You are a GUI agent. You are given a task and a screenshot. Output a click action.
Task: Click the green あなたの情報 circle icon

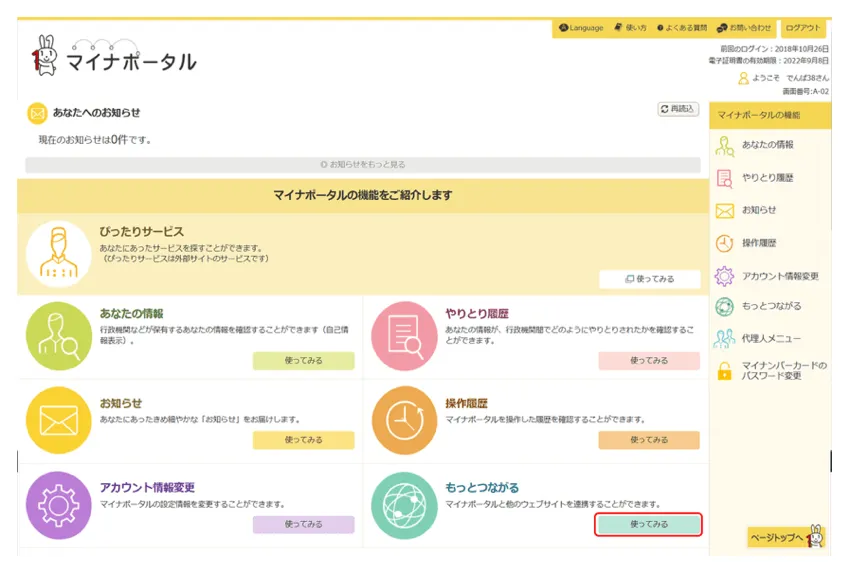click(x=59, y=336)
